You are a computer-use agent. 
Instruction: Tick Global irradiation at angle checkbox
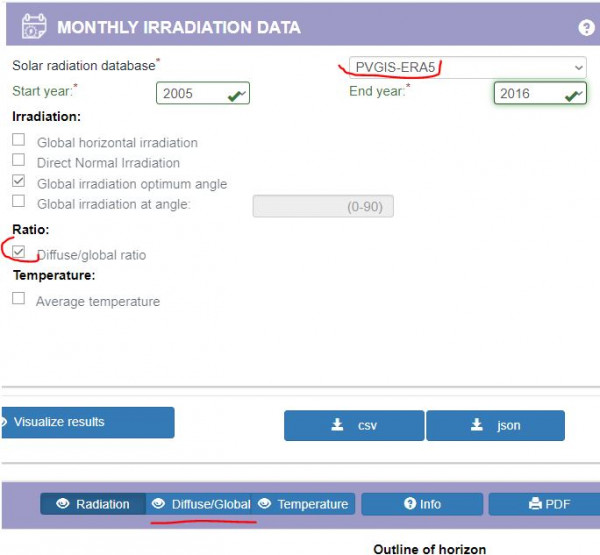coord(18,201)
